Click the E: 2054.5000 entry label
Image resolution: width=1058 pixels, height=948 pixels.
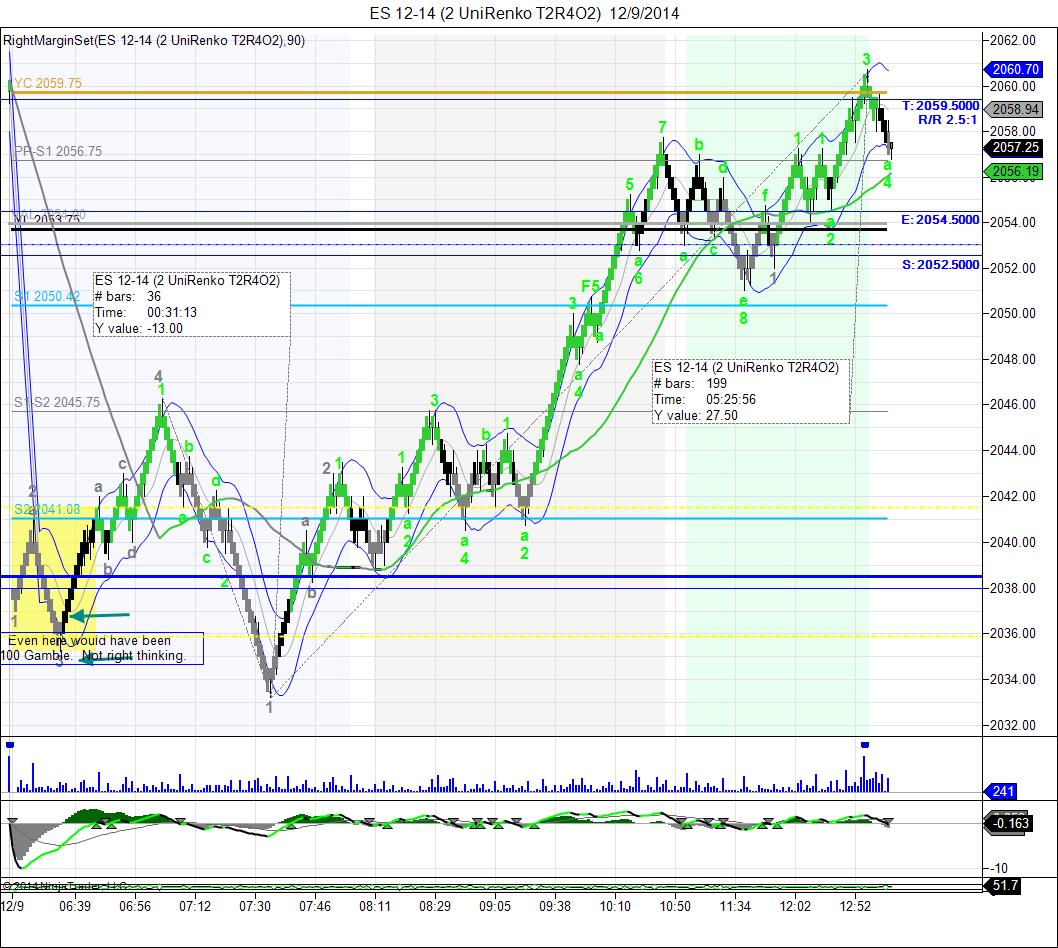pos(940,220)
